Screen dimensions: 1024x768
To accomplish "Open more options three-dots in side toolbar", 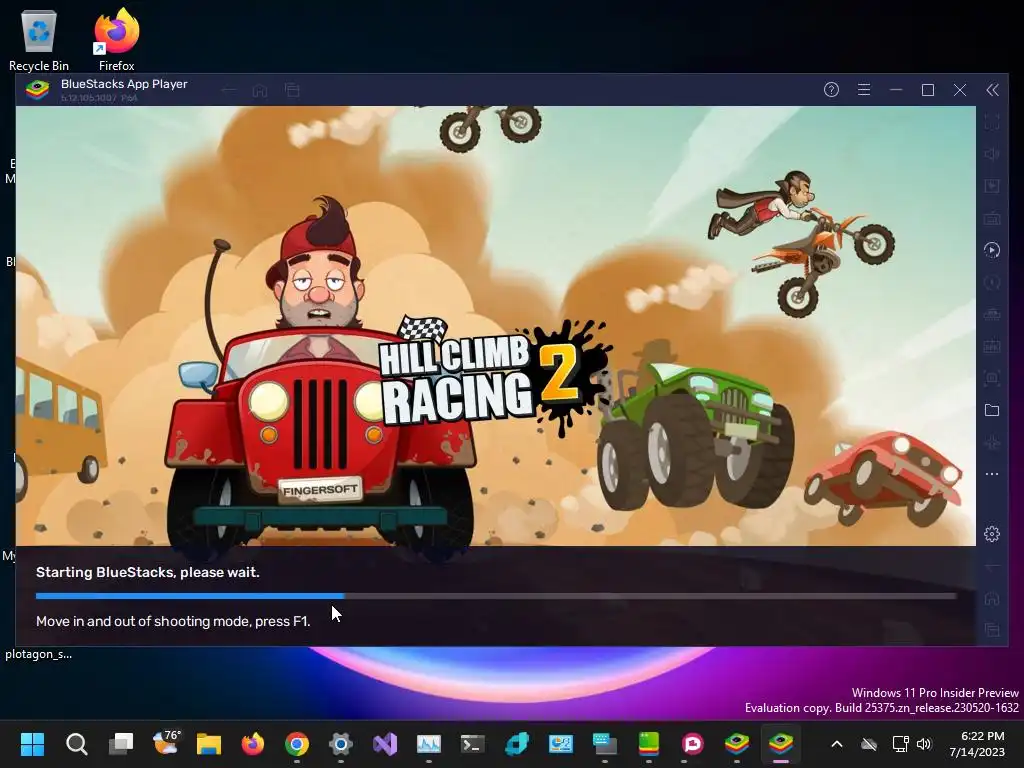I will pos(992,474).
